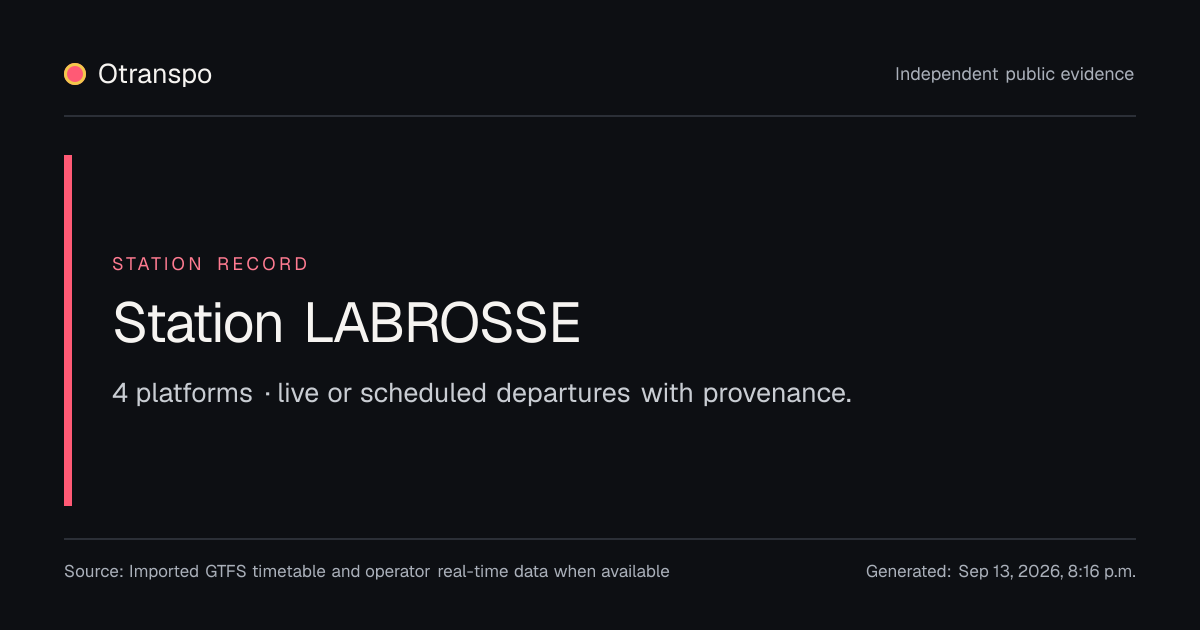Screen dimensions: 1200x630
Task: Select the 4 platforms text
Action: [182, 393]
